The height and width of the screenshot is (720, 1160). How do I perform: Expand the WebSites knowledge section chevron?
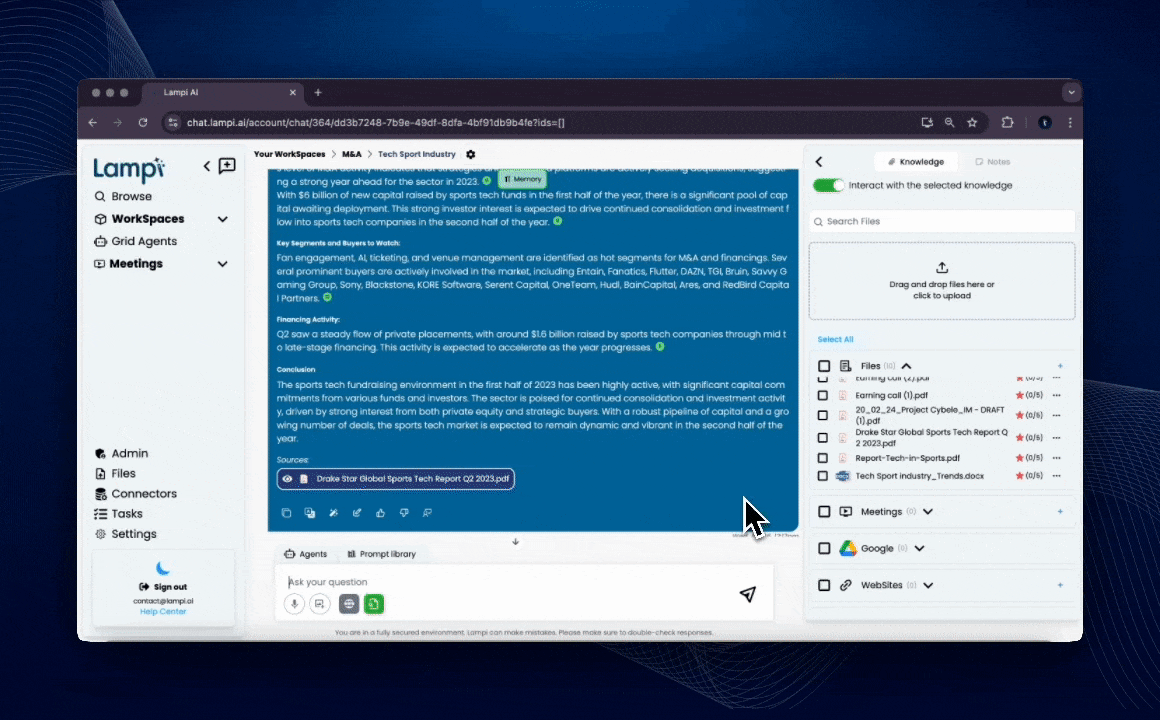click(928, 585)
